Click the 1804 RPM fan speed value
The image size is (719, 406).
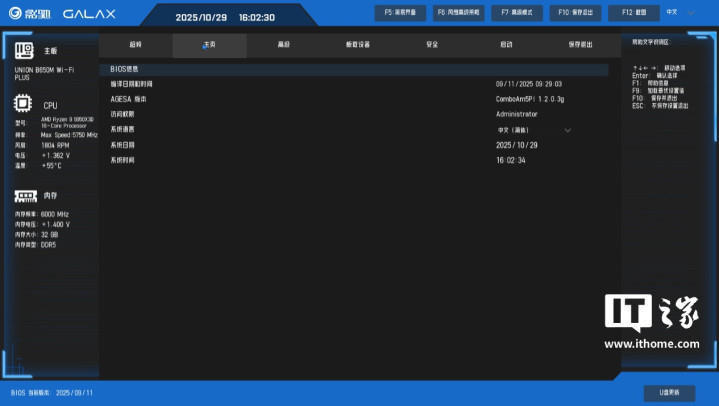55,145
